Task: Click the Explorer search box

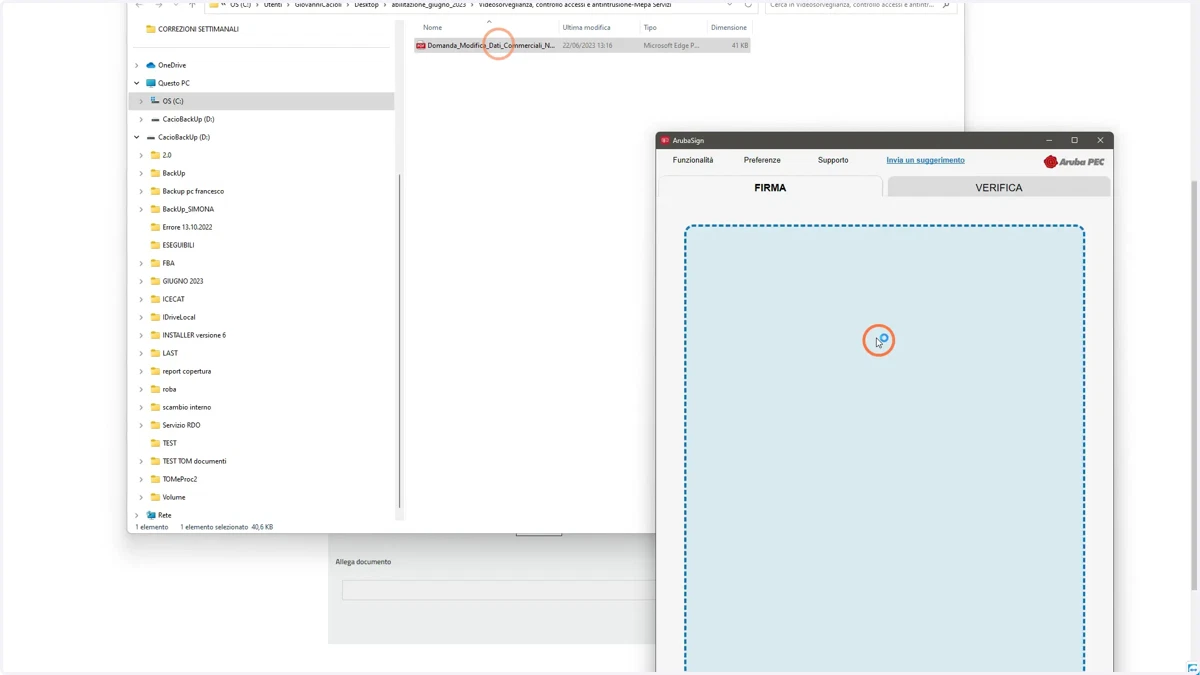Action: tap(861, 6)
